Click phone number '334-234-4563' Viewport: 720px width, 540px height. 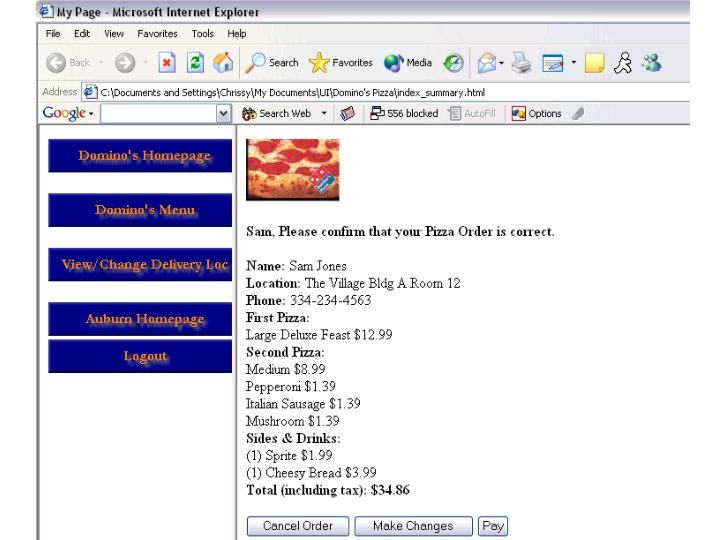[331, 300]
